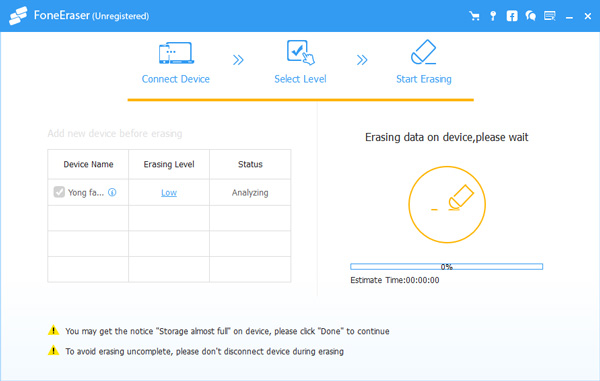Open the Facebook page icon

pos(512,16)
